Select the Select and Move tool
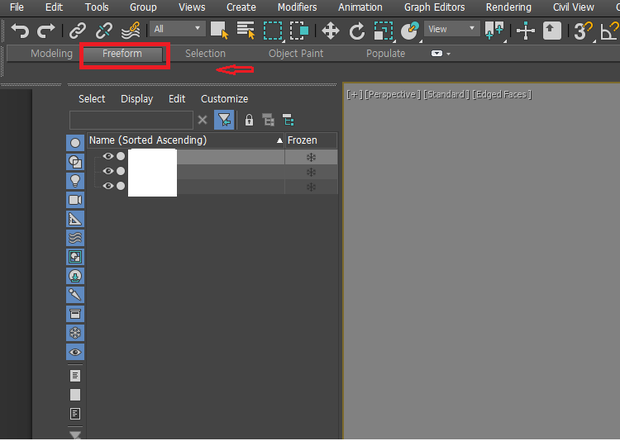620x441 pixels. tap(328, 30)
